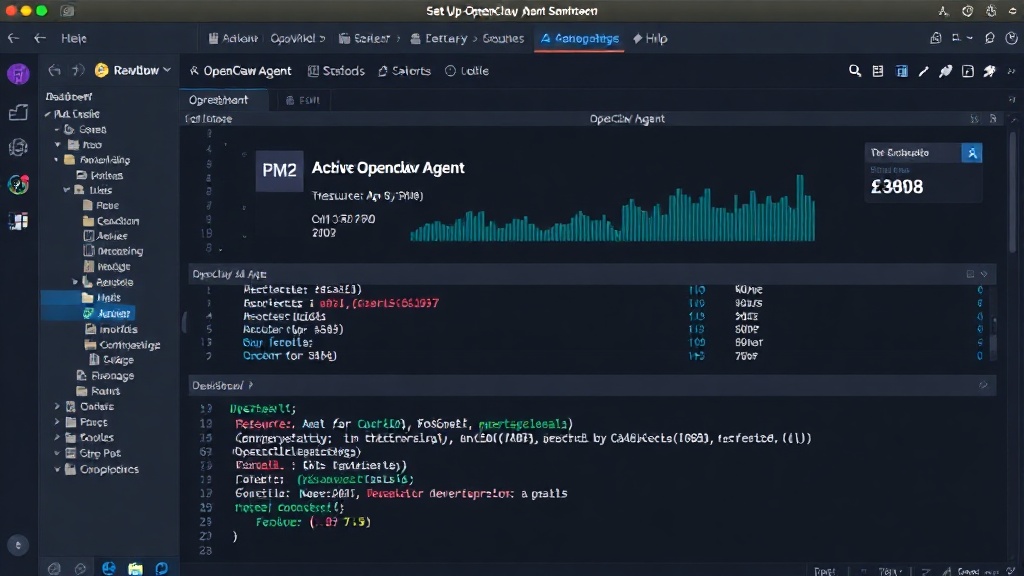Select the pencil edit icon in toolbar
1024x576 pixels.
pyautogui.click(x=923, y=71)
